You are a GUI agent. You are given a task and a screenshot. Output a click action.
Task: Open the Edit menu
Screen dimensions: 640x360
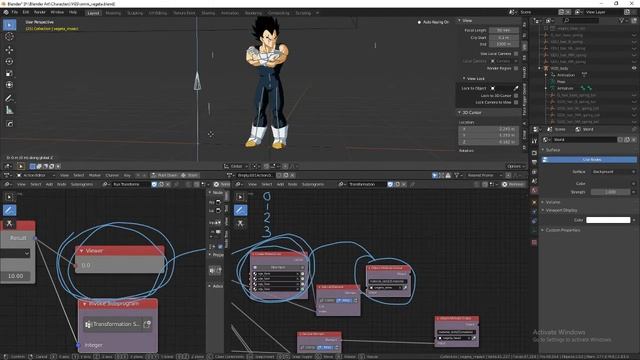26,12
